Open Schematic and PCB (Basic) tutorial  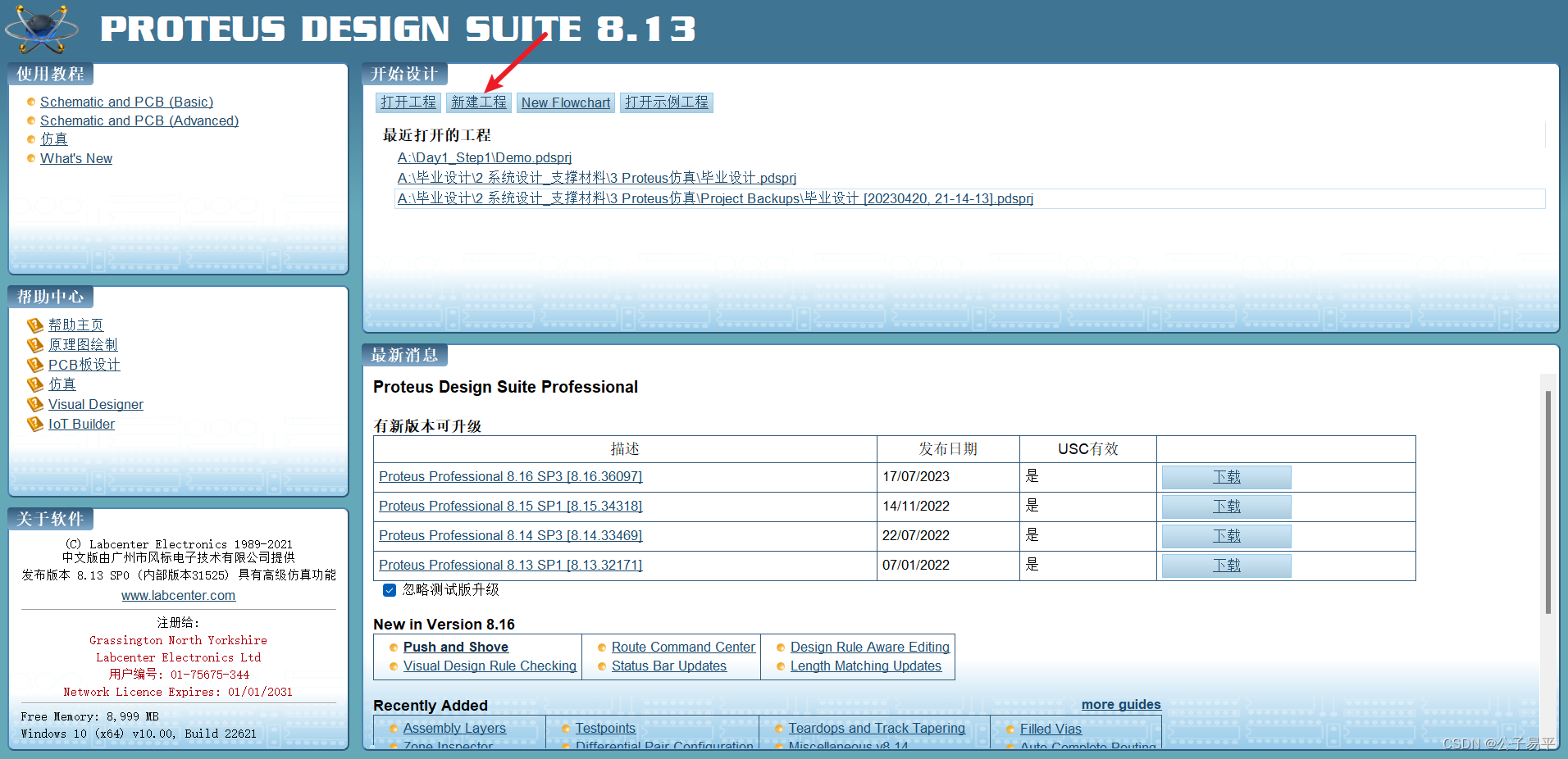[x=126, y=102]
